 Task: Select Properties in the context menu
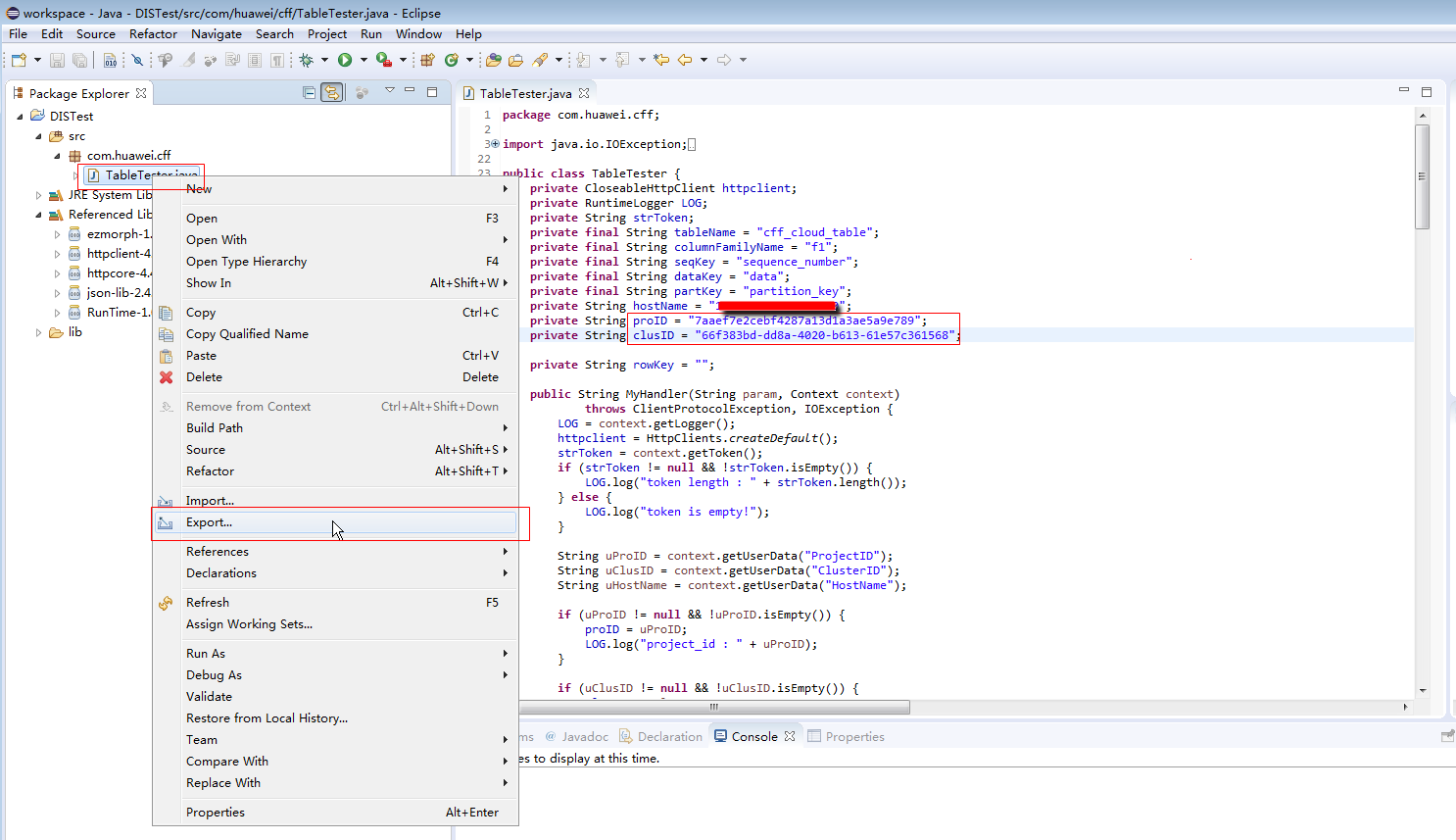pos(216,813)
